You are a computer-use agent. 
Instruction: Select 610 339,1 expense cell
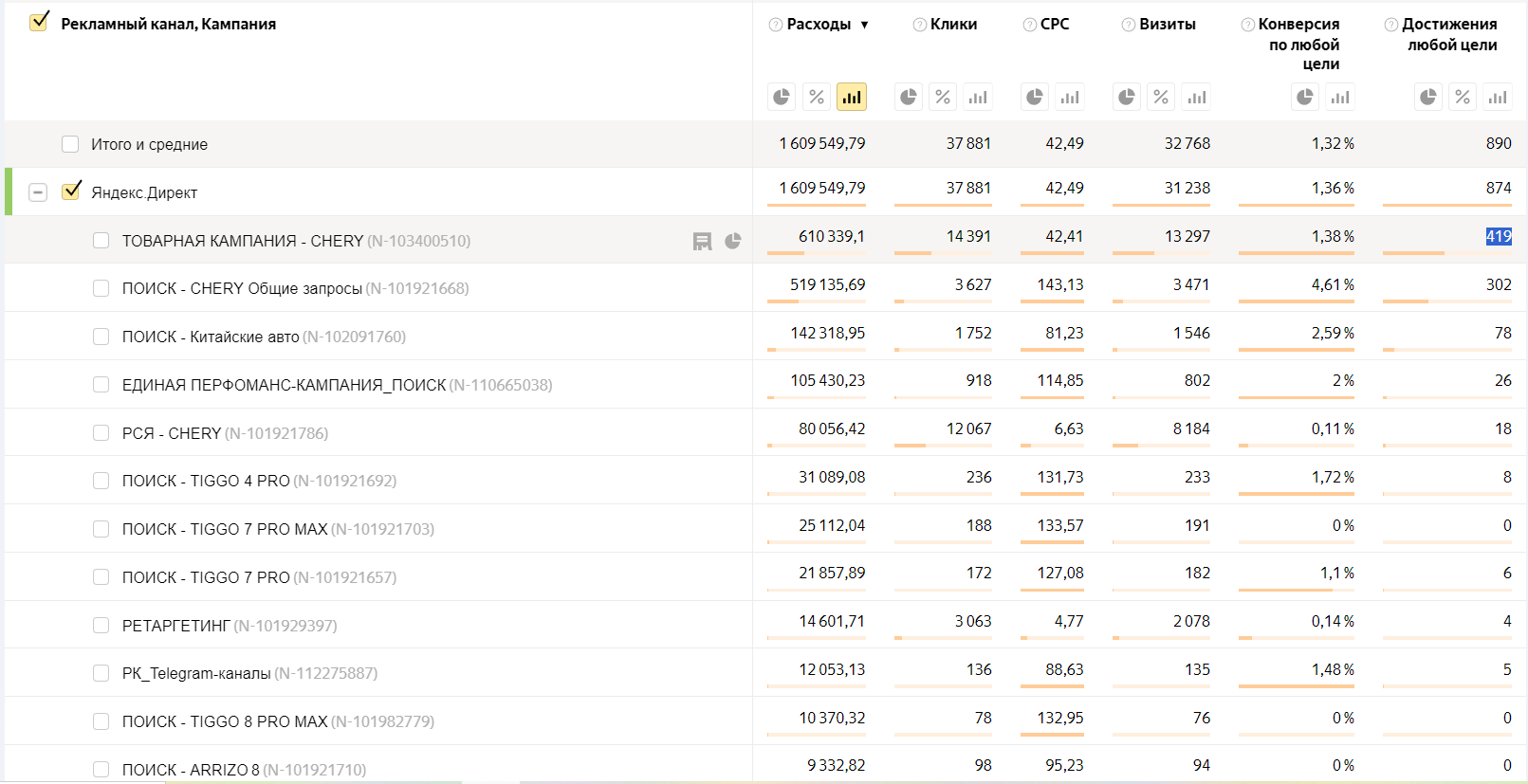click(832, 236)
